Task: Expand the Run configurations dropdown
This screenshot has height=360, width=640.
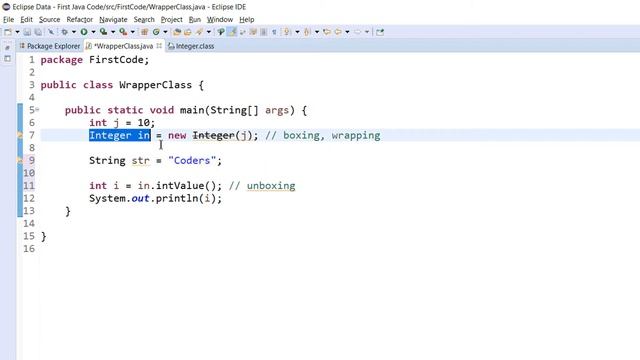Action: point(93,32)
